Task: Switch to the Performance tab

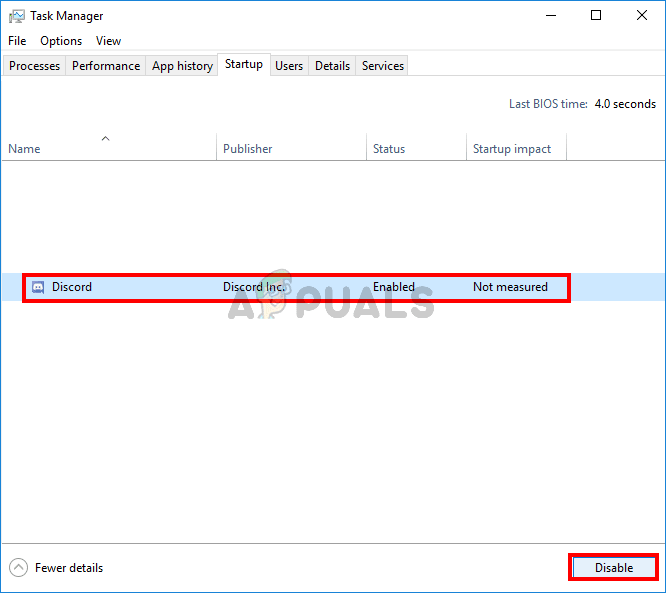Action: click(106, 66)
